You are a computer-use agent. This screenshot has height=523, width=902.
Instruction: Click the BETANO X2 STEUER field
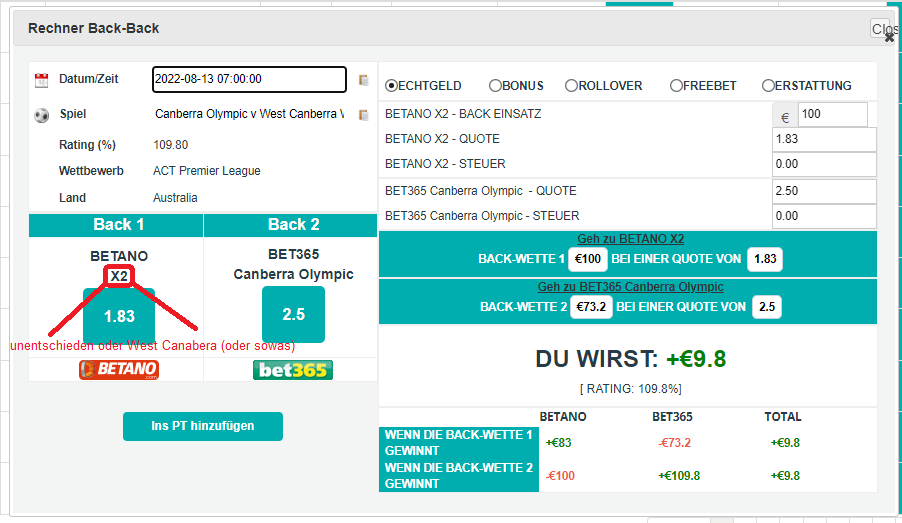[x=824, y=164]
